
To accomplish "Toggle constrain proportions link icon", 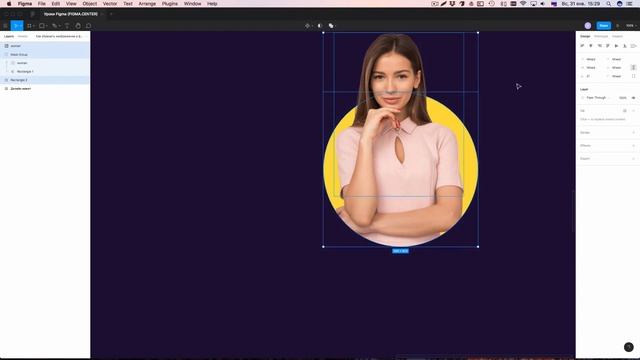I will [633, 67].
